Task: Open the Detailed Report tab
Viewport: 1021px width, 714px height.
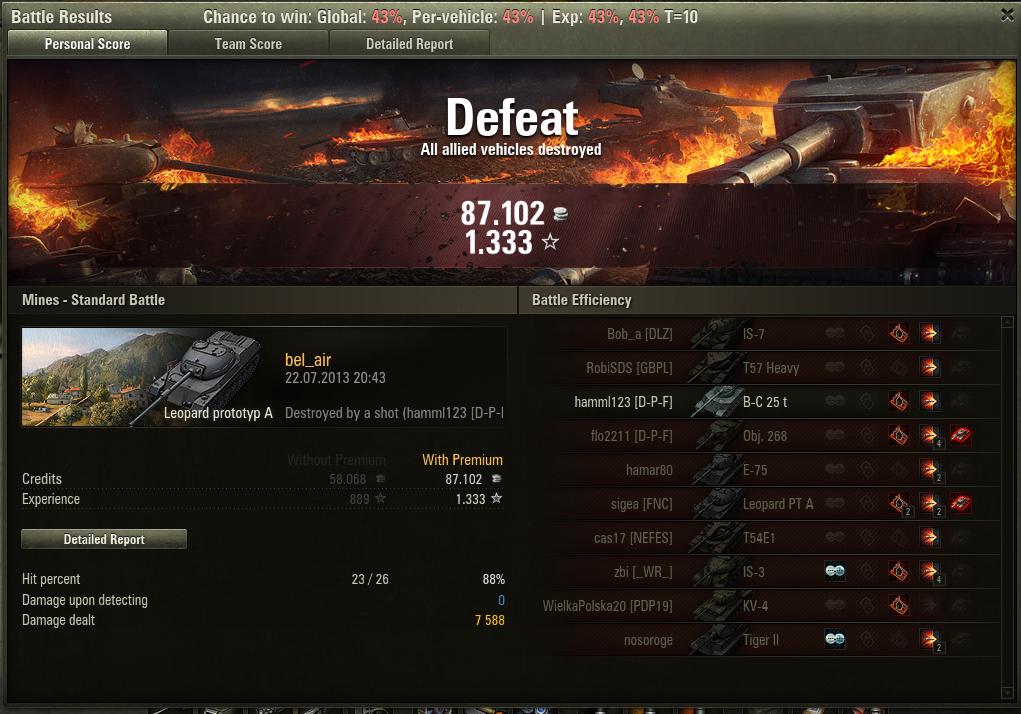Action: tap(410, 44)
